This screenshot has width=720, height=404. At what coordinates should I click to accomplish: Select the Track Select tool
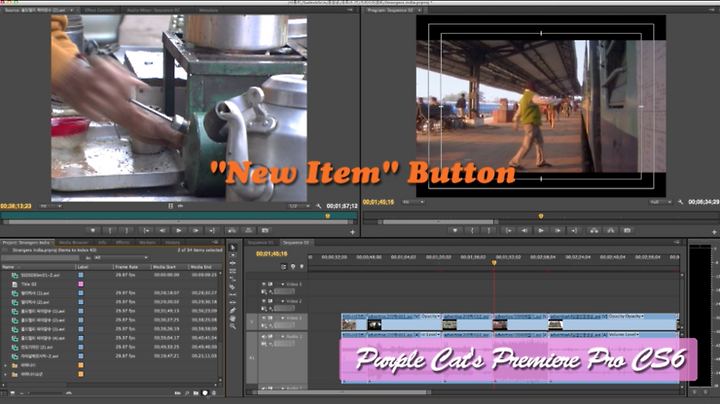pos(233,255)
